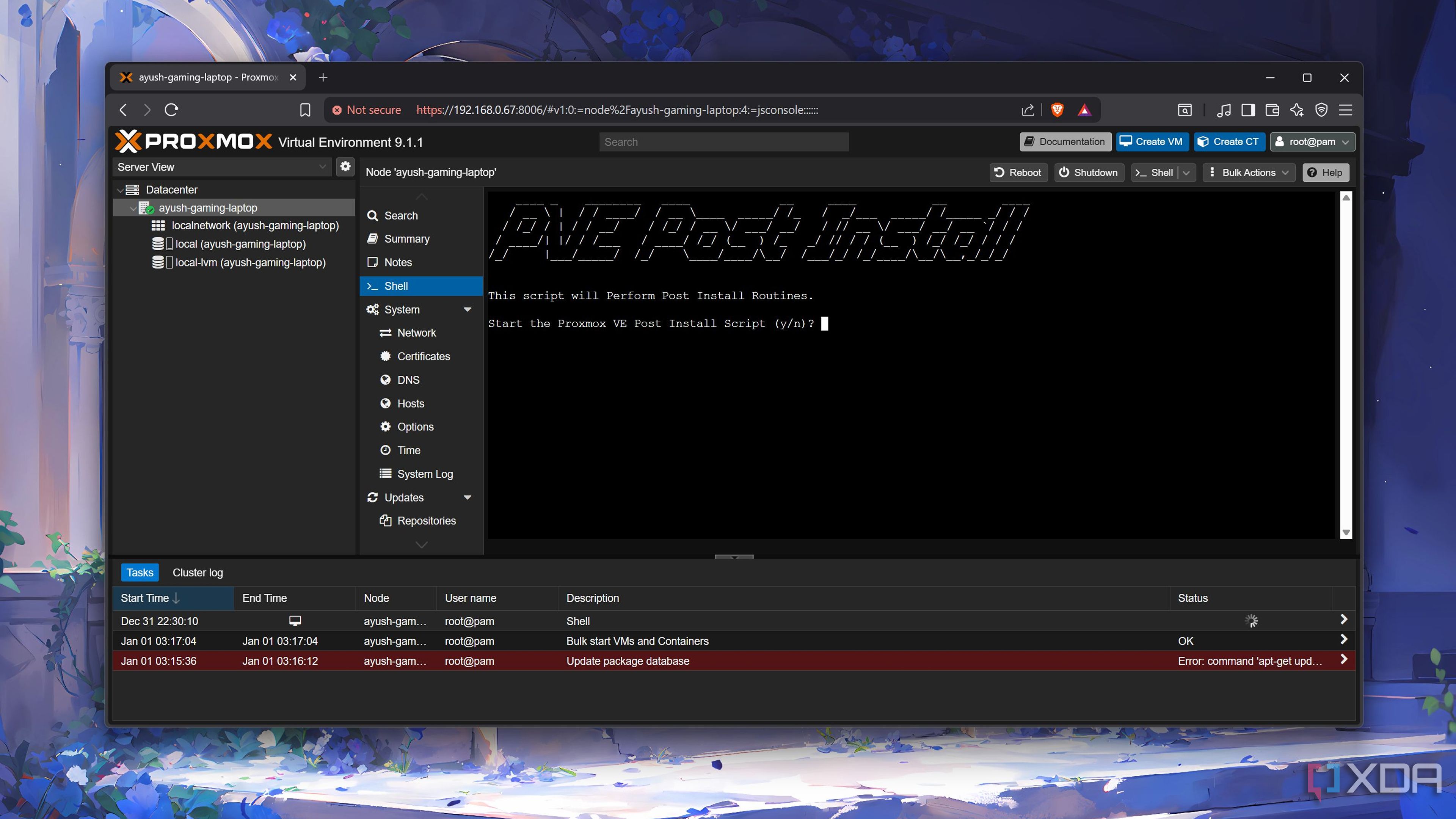Click the console scrollbar down arrow
Image resolution: width=1456 pixels, height=819 pixels.
(1346, 532)
